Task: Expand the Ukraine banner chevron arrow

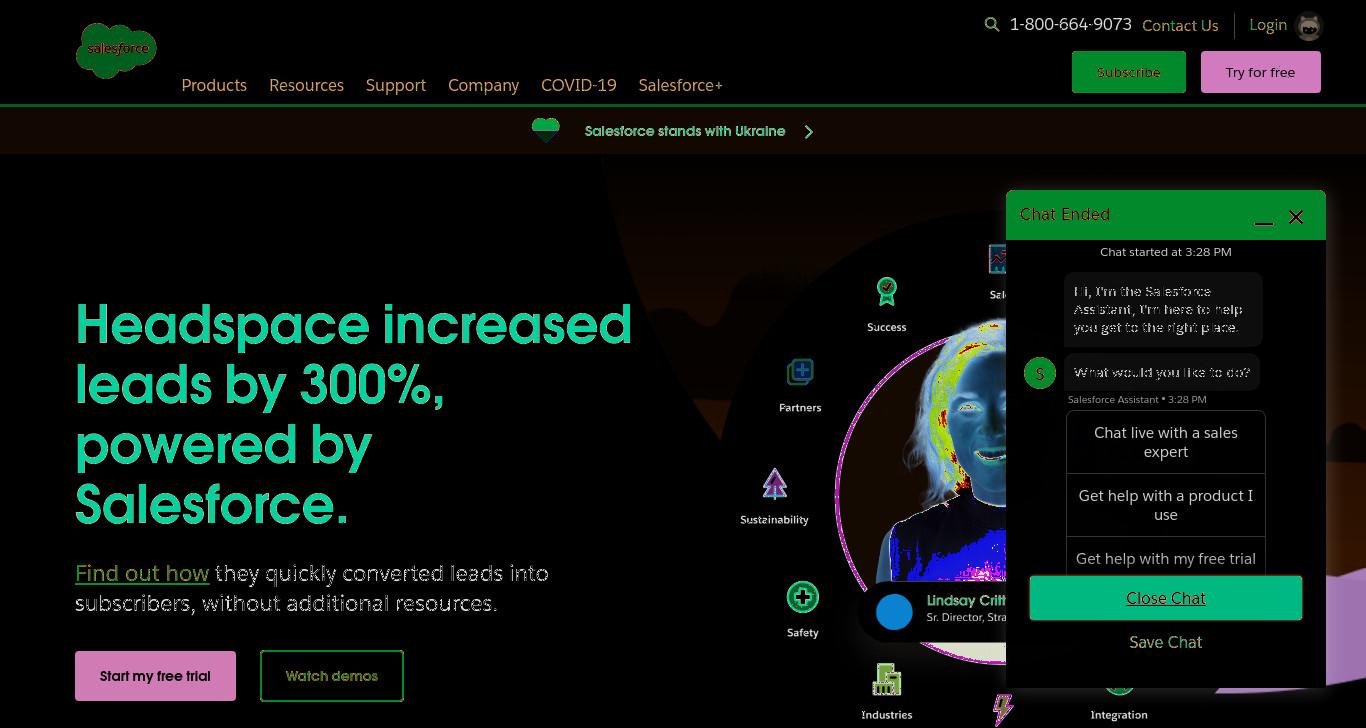Action: pyautogui.click(x=809, y=131)
